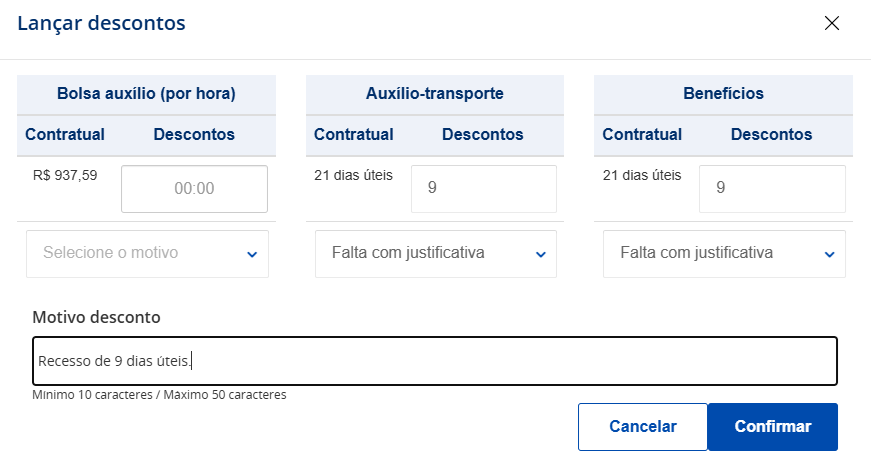This screenshot has height=464, width=871.
Task: Click the Lançar descontos dialog title
Action: [101, 23]
